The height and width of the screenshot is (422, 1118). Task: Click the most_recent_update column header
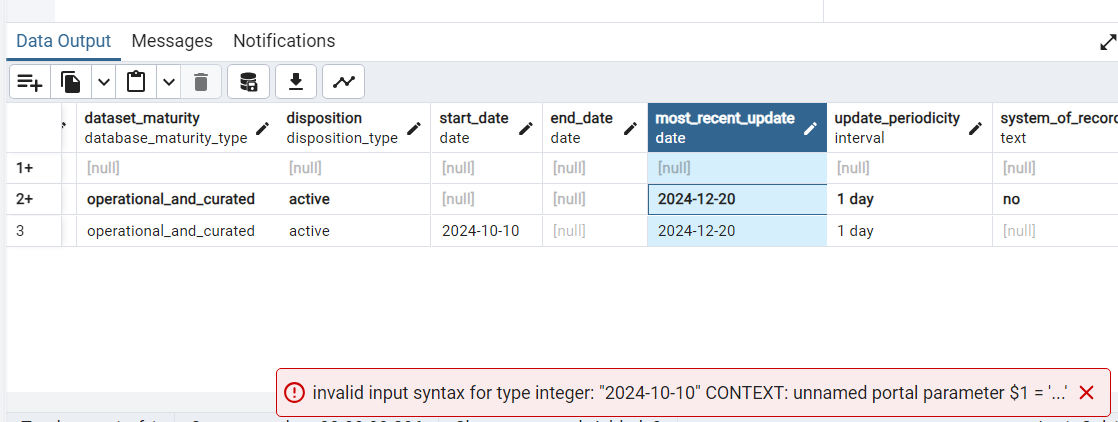click(x=725, y=127)
